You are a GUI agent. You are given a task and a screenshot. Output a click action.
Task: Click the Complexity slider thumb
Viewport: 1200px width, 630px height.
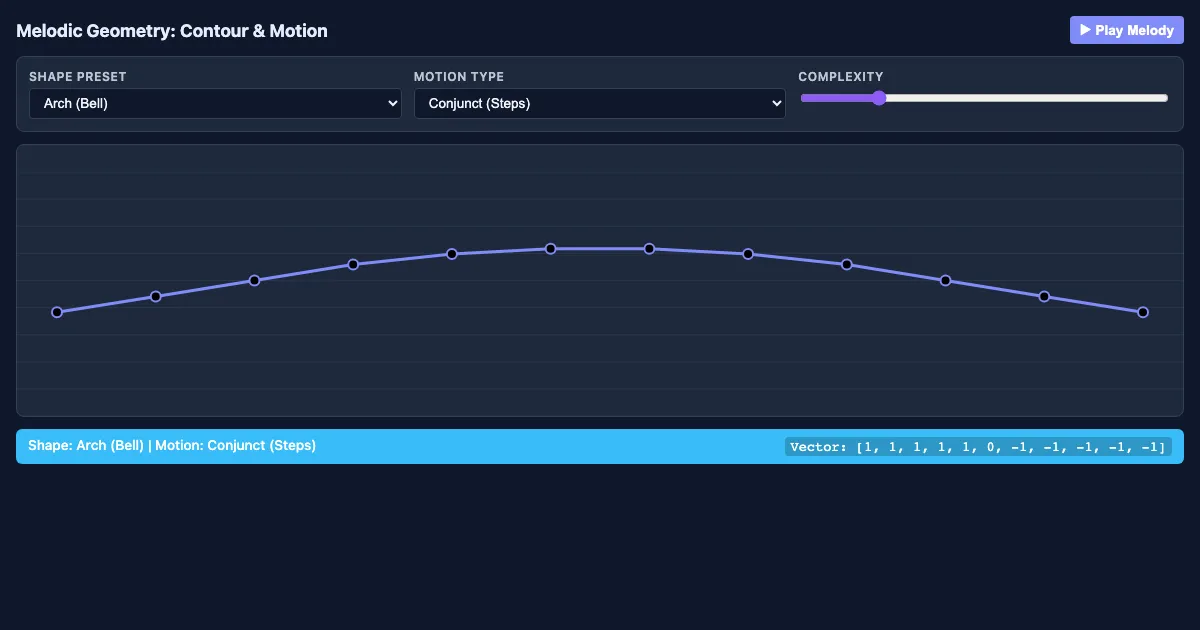pos(878,98)
